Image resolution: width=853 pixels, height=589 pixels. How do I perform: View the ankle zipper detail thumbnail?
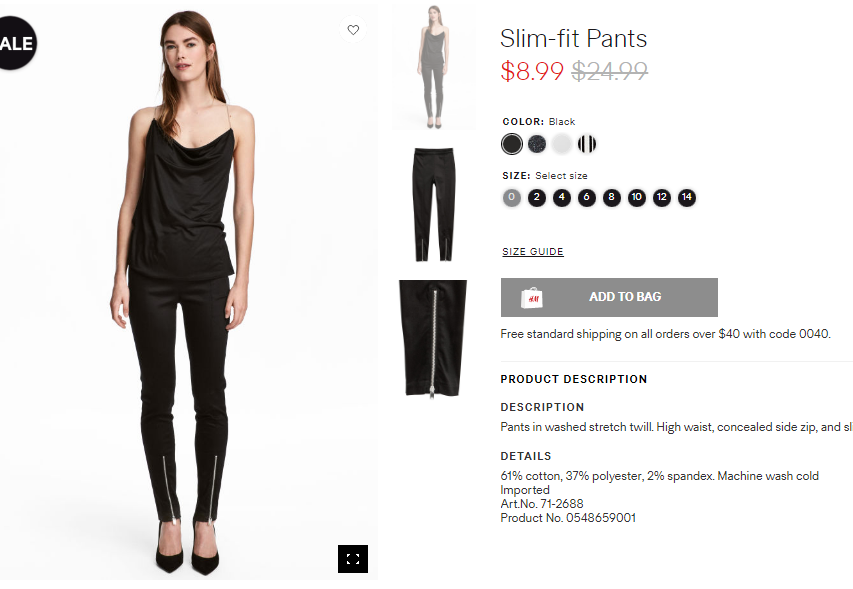click(433, 338)
